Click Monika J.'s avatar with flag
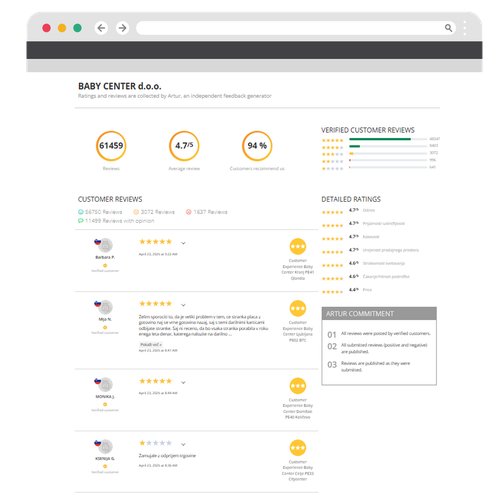 click(x=104, y=384)
